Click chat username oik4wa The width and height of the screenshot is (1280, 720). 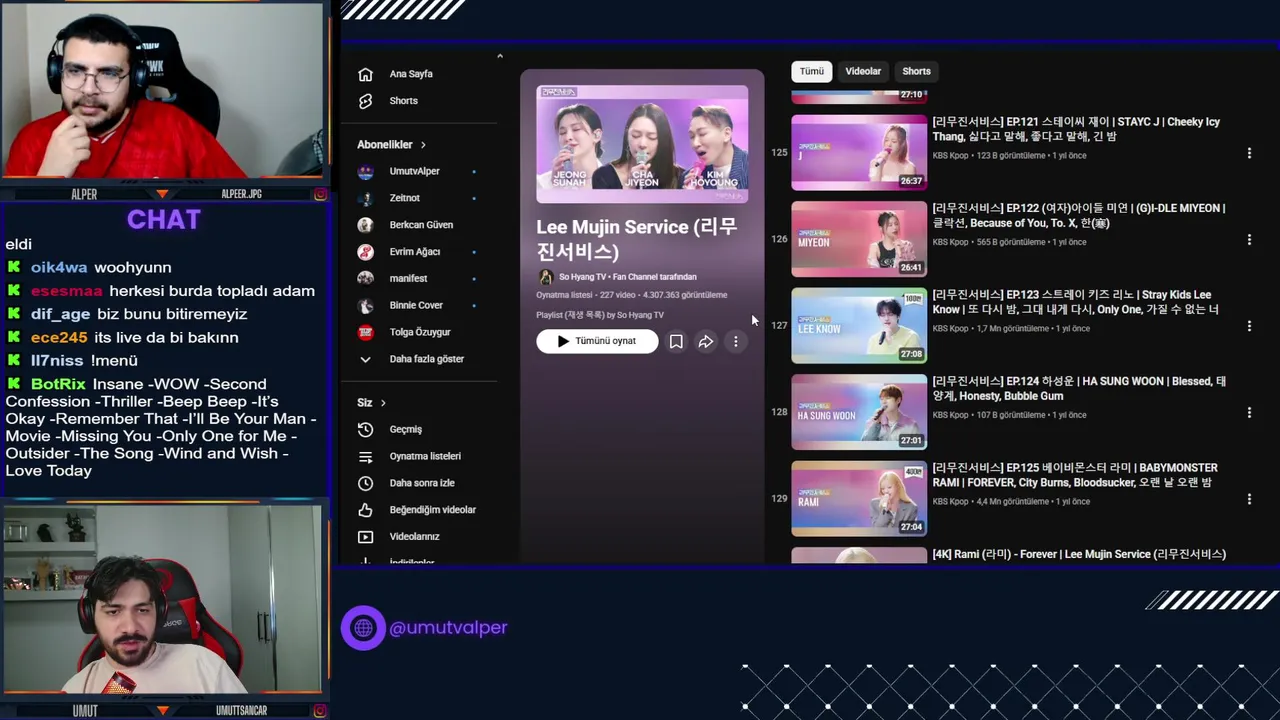click(59, 267)
